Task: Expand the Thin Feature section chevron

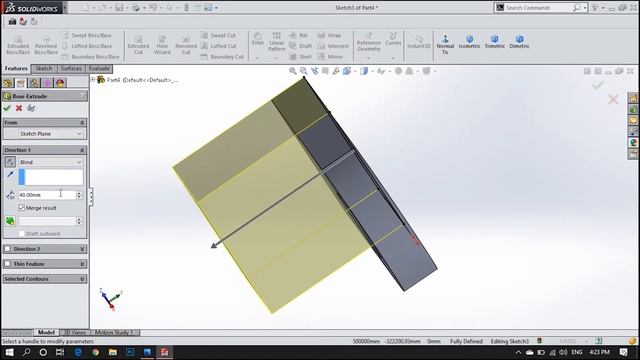Action: (x=82, y=264)
